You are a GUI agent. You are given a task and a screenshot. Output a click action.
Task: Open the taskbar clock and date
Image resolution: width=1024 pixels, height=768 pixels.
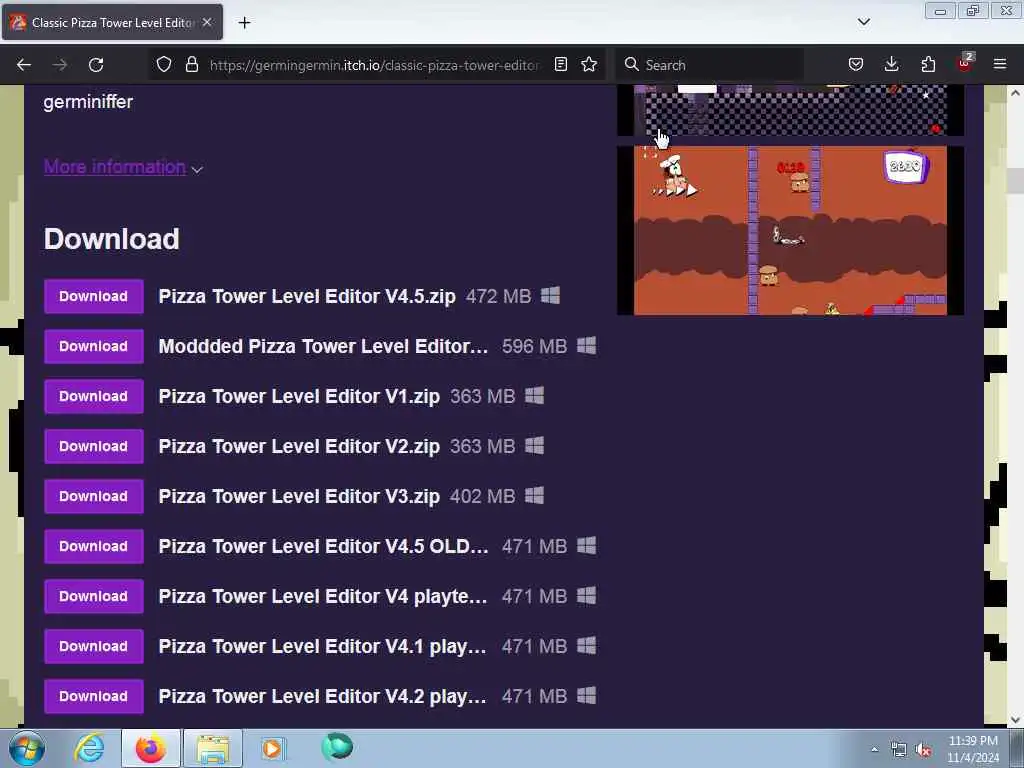[x=973, y=749]
